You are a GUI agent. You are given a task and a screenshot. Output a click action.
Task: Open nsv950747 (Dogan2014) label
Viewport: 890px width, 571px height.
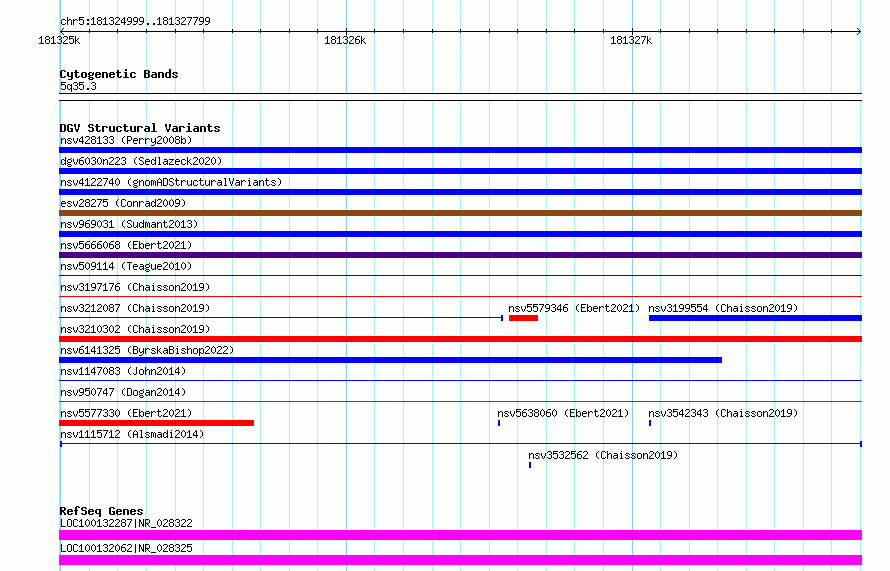click(x=123, y=392)
